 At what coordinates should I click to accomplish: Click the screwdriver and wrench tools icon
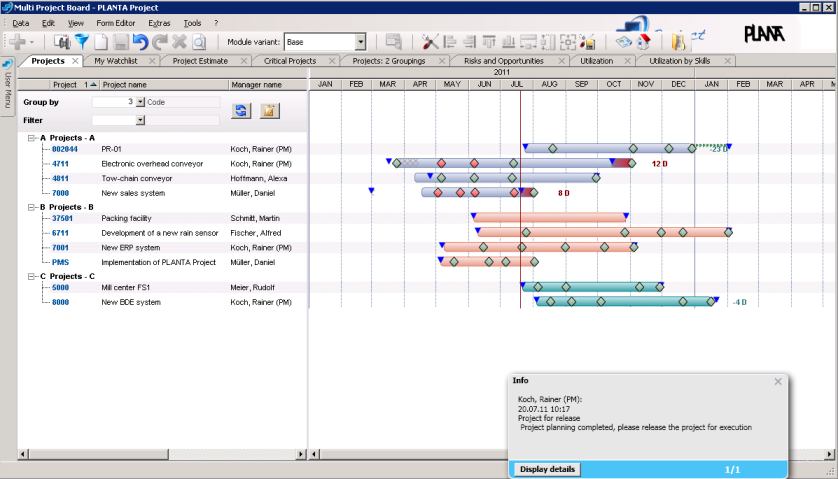tap(430, 42)
